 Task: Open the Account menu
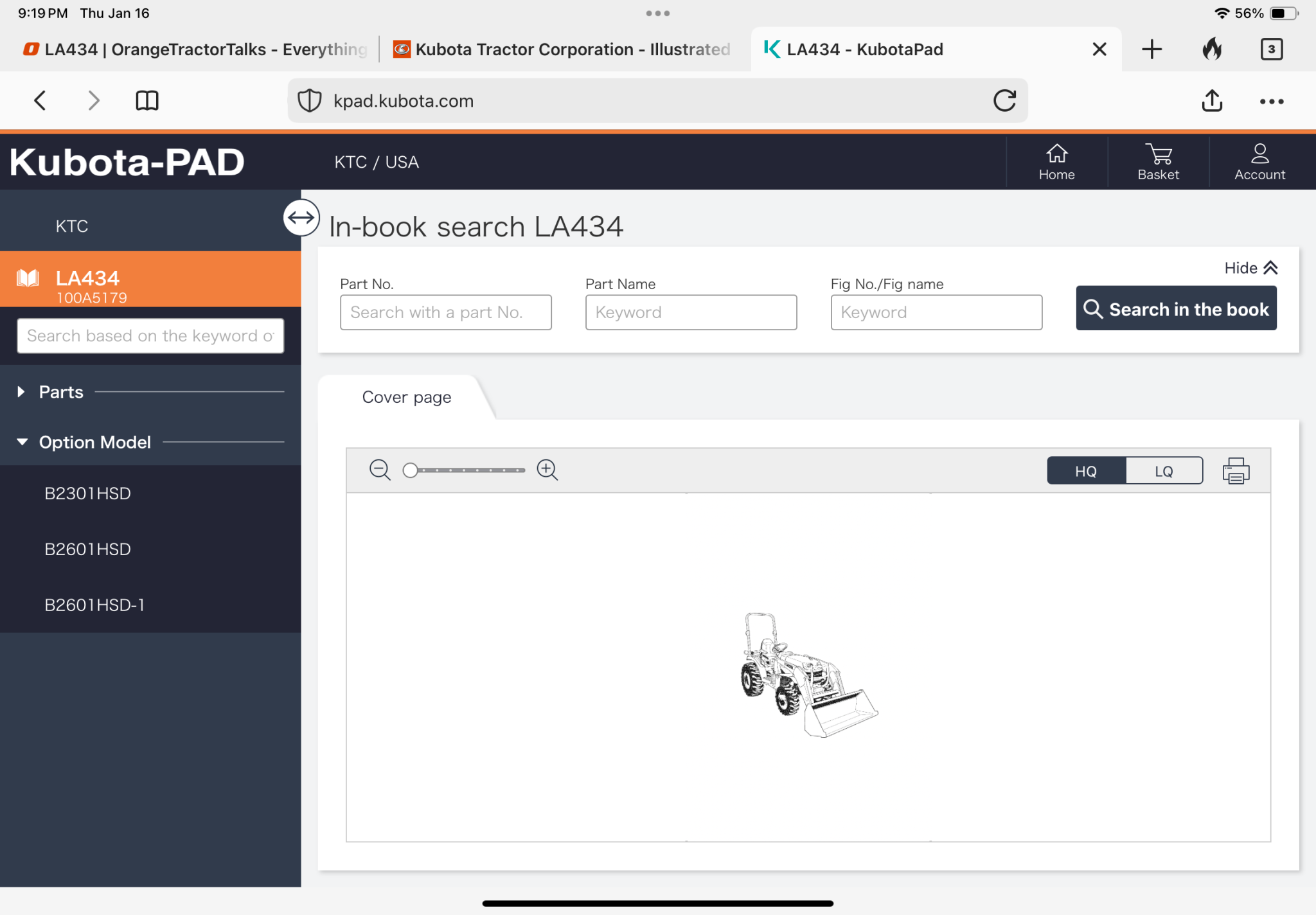(x=1259, y=162)
